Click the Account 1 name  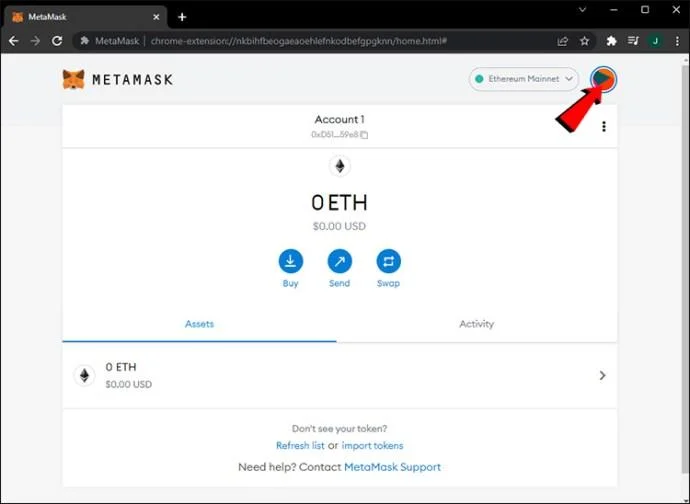[x=339, y=119]
